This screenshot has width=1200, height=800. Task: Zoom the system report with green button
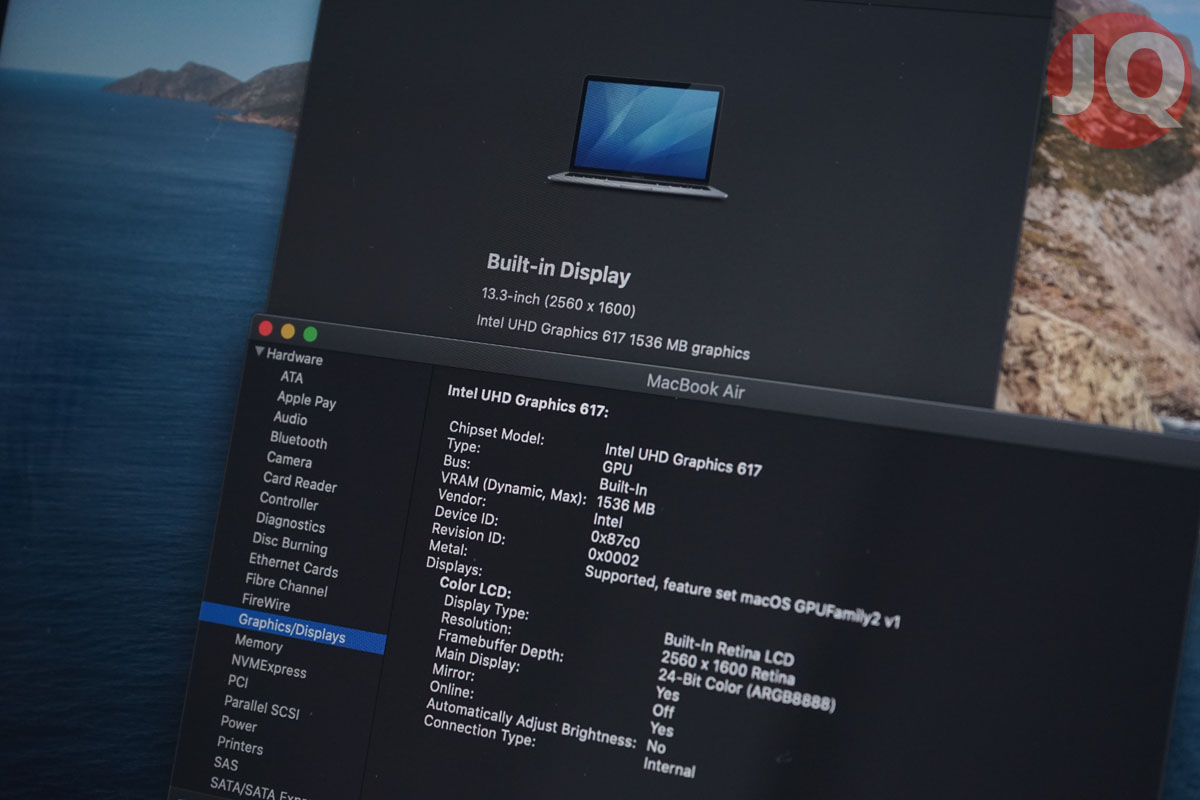pyautogui.click(x=310, y=334)
